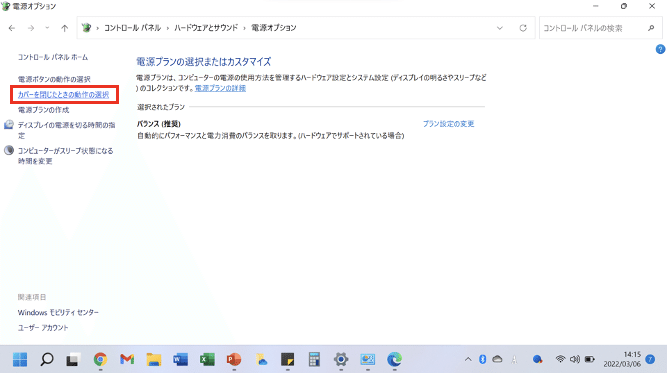Click バランス (推奨) plan name
The image size is (667, 373).
point(159,124)
